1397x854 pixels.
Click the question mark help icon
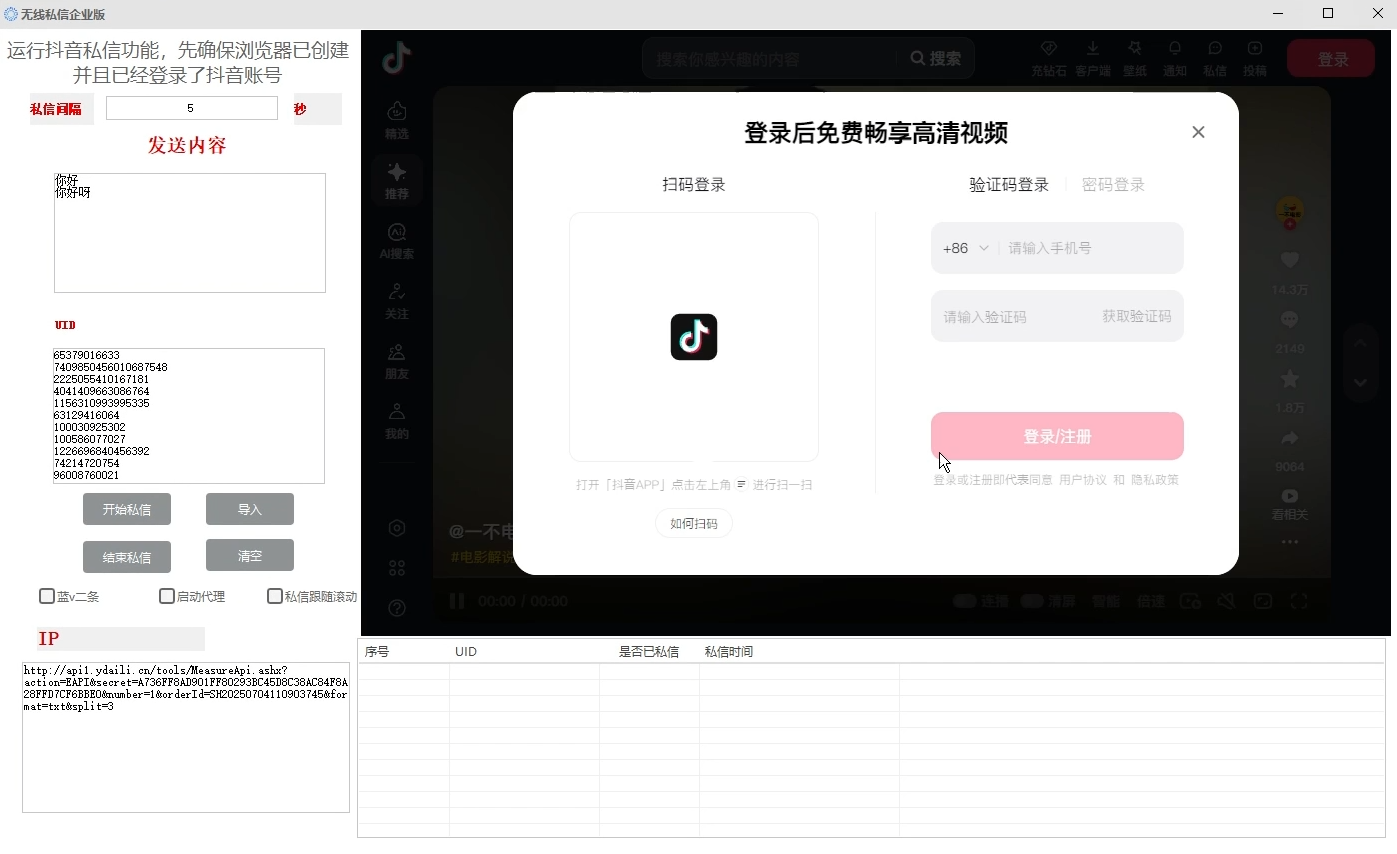pyautogui.click(x=397, y=608)
